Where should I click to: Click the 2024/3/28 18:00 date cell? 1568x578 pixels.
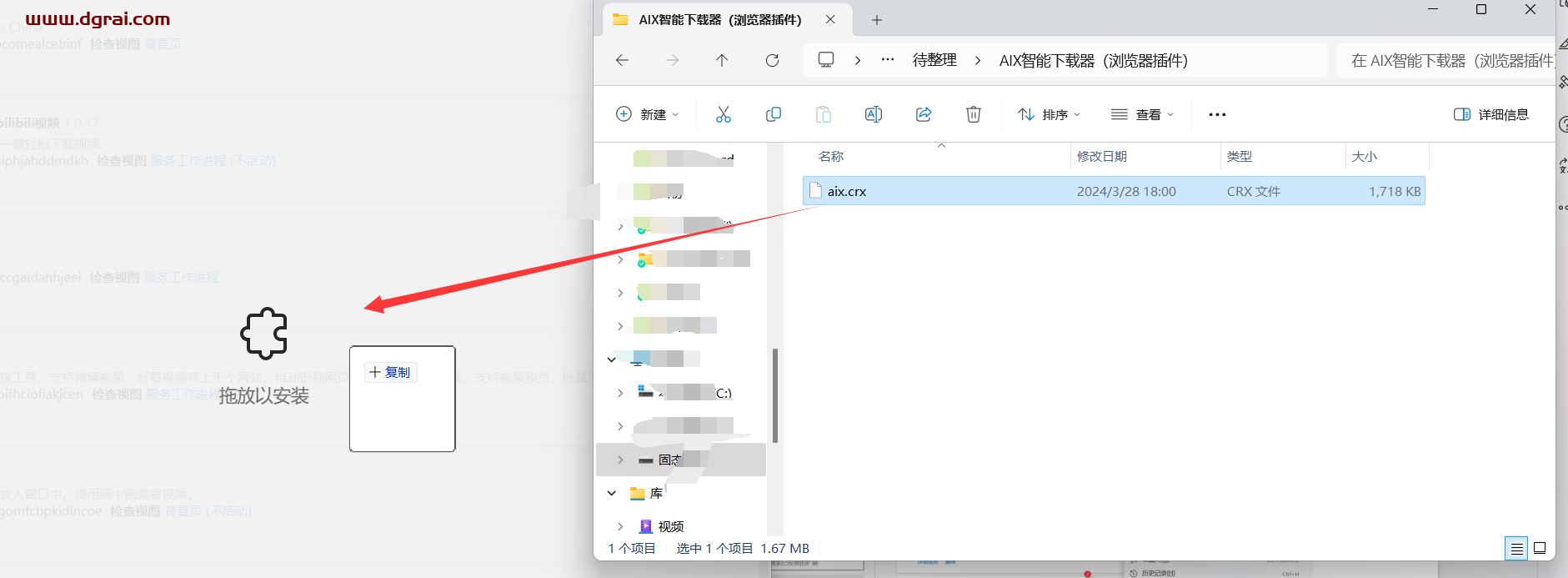pyautogui.click(x=1126, y=191)
